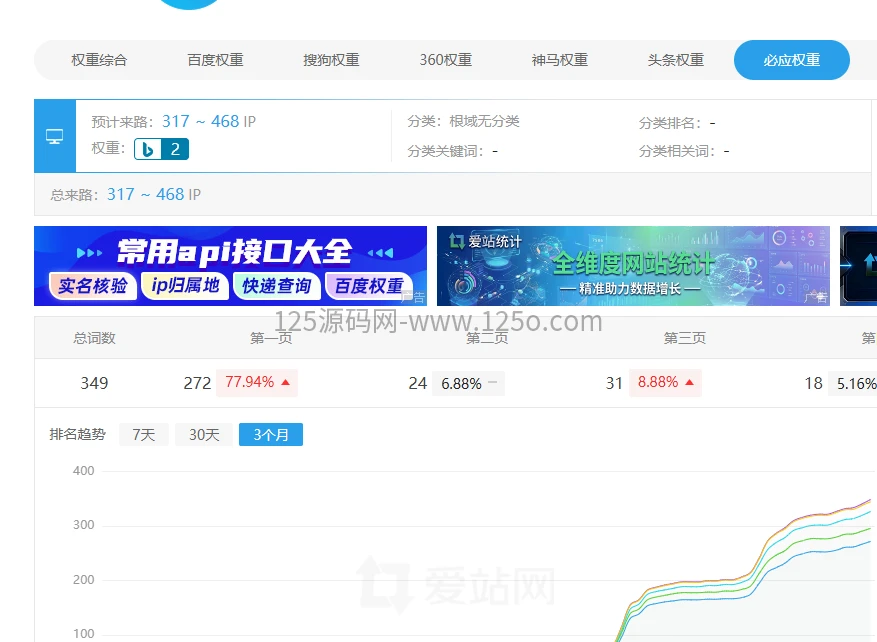Click 实名核验 on the api banner
Image resolution: width=877 pixels, height=642 pixels.
[x=93, y=286]
